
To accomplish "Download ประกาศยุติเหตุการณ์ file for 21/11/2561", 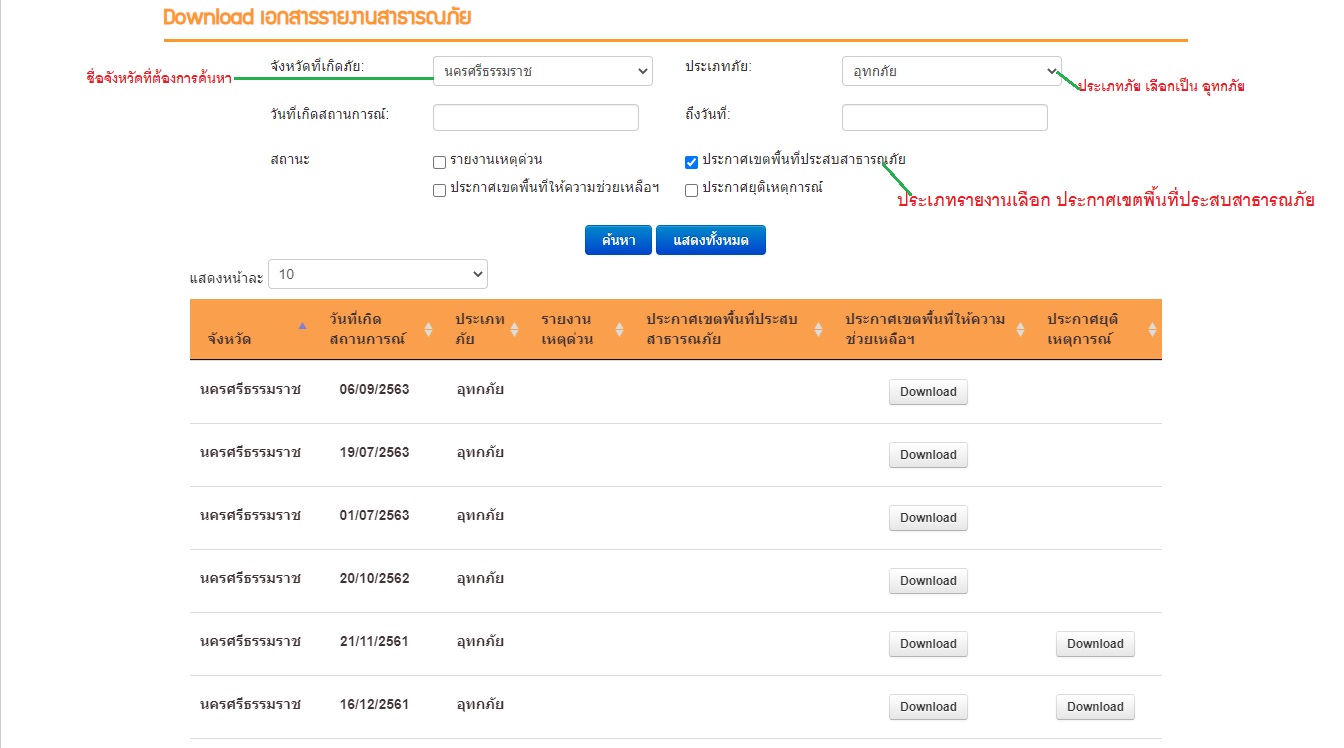I will pos(1095,644).
